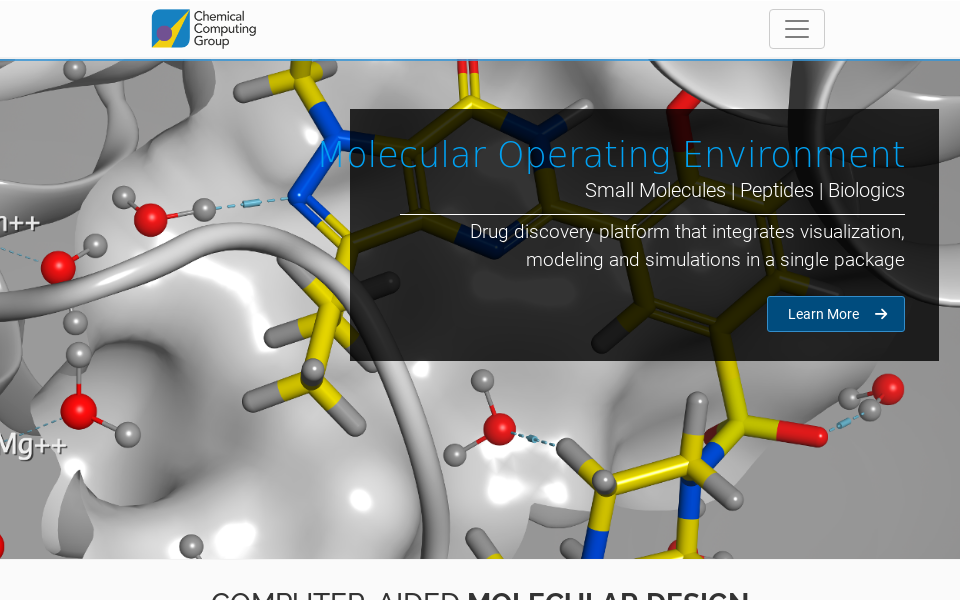The width and height of the screenshot is (960, 600).
Task: Click the Small Molecules | Peptides | Biologics tagline
Action: pyautogui.click(x=745, y=190)
